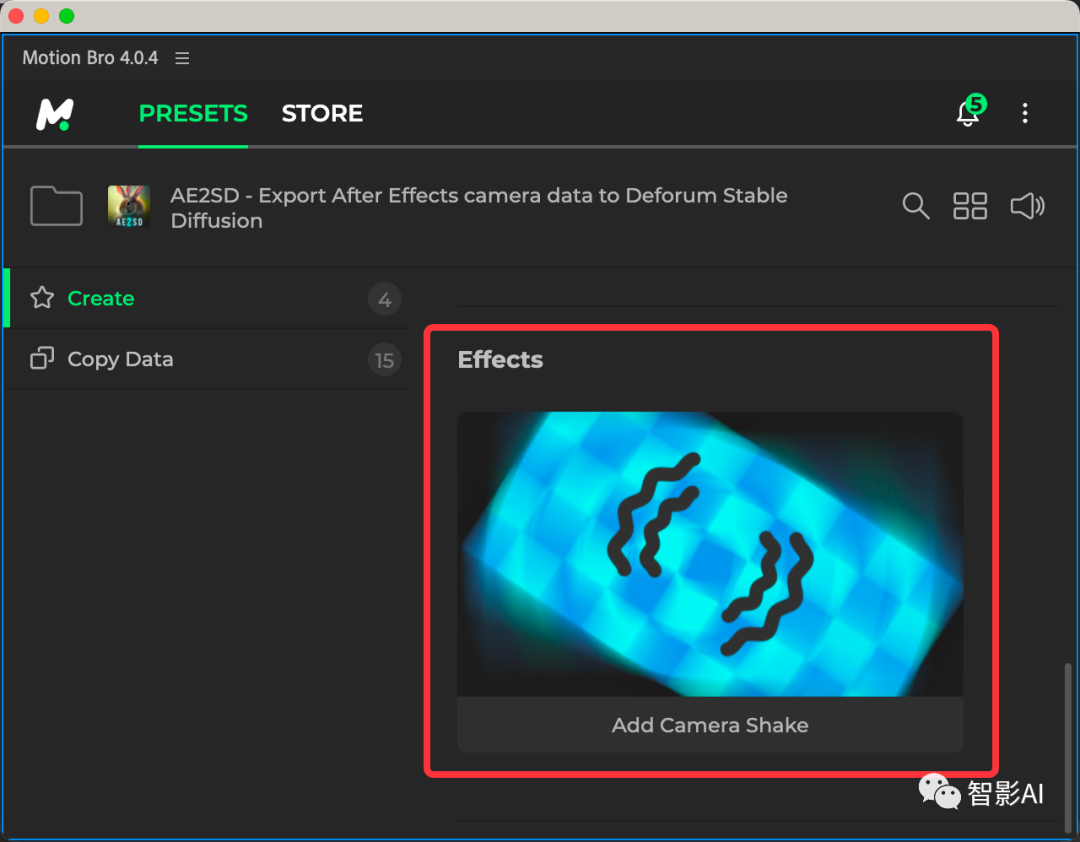This screenshot has height=842, width=1080.
Task: Switch to the PRESETS tab
Action: pyautogui.click(x=193, y=113)
